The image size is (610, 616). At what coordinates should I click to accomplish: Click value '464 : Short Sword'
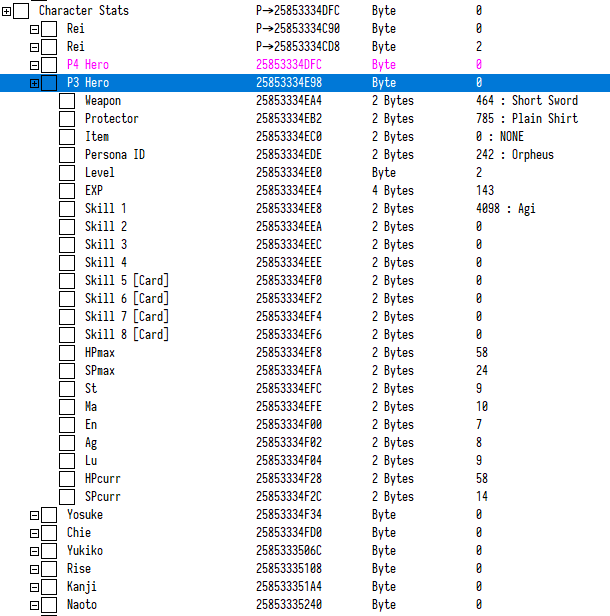527,101
